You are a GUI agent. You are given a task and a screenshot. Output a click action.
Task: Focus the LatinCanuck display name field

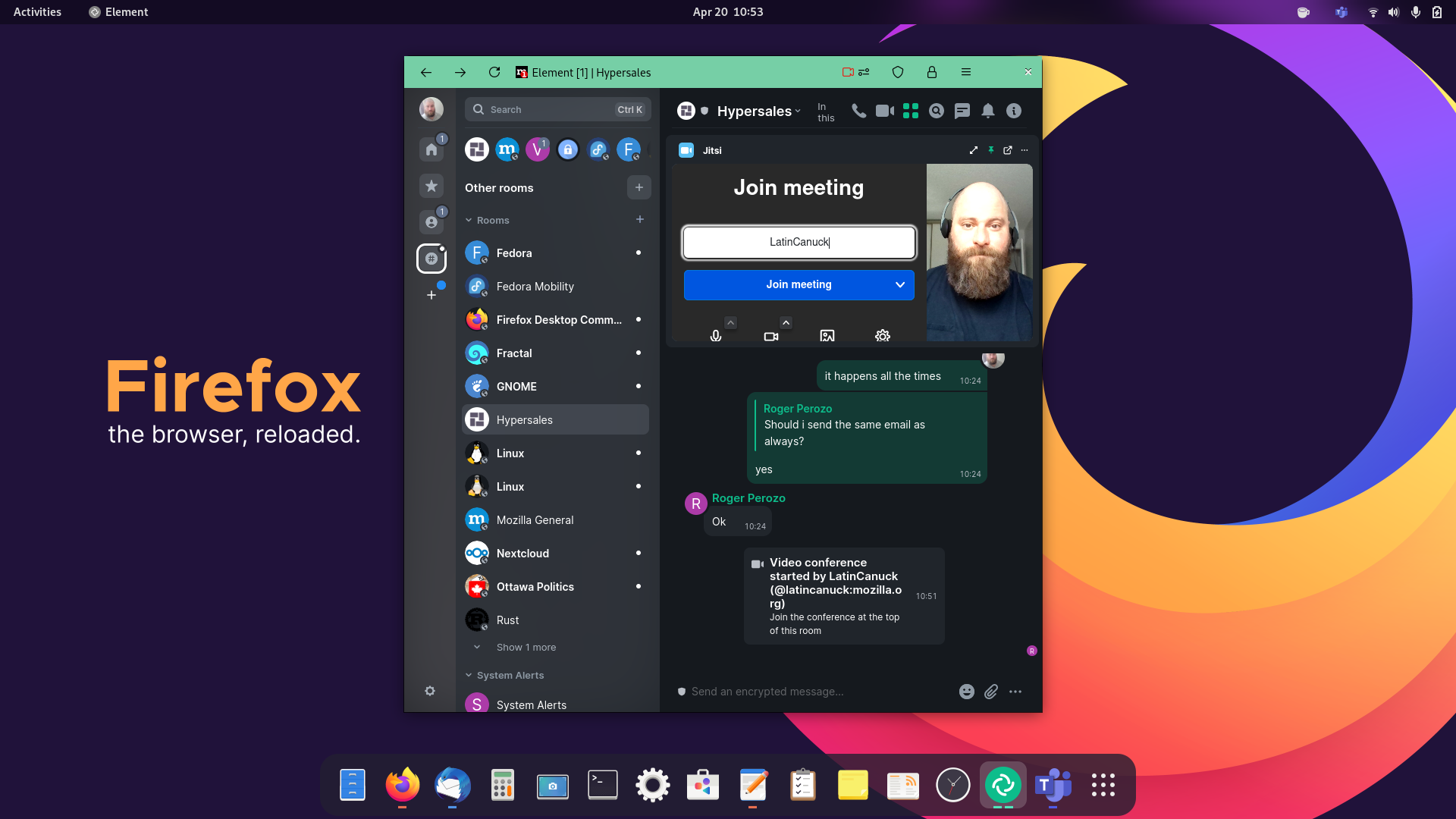click(x=799, y=242)
